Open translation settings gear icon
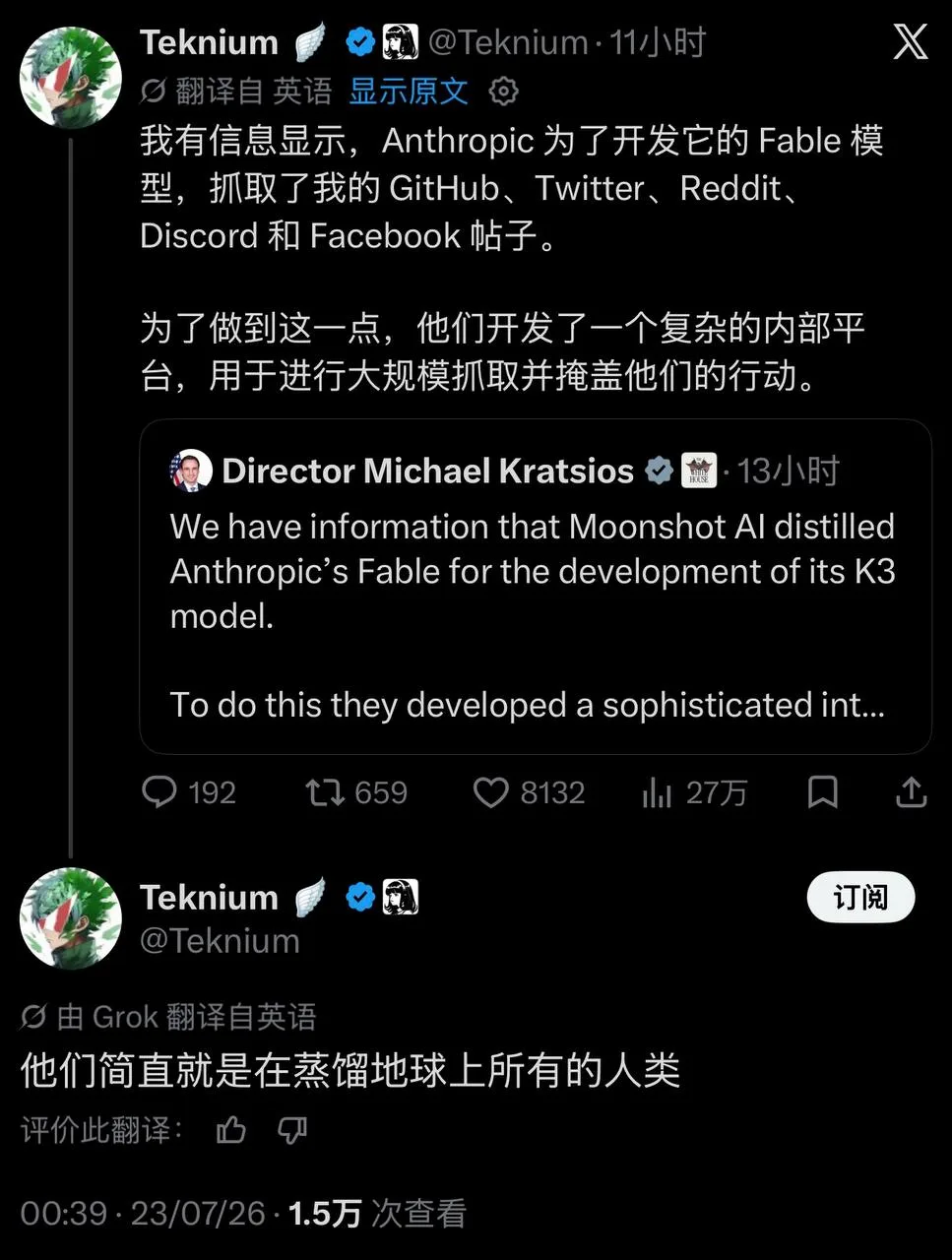The width and height of the screenshot is (952, 1260). pyautogui.click(x=503, y=92)
